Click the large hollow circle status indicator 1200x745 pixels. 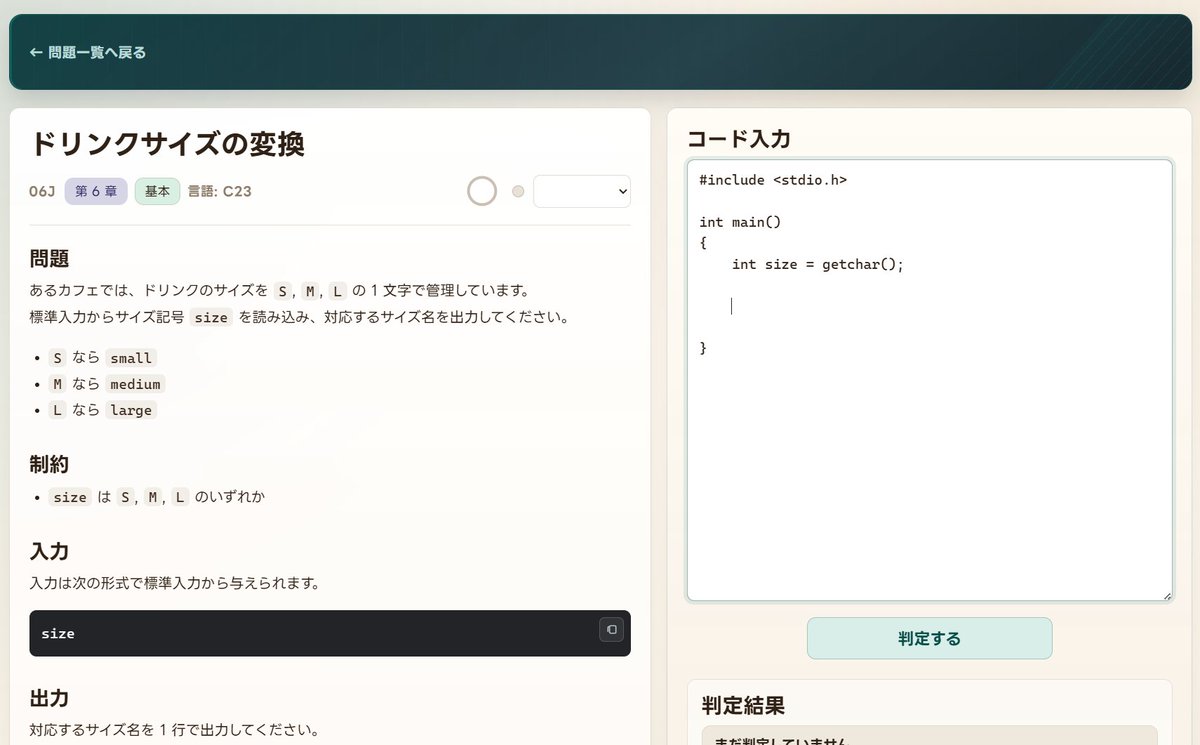(x=482, y=191)
